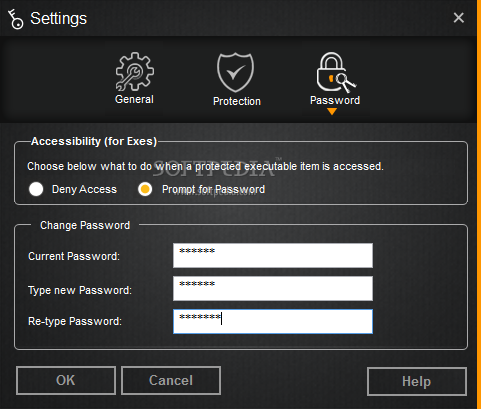The image size is (481, 409).
Task: Select the Deny Access radio button
Action: 36,189
